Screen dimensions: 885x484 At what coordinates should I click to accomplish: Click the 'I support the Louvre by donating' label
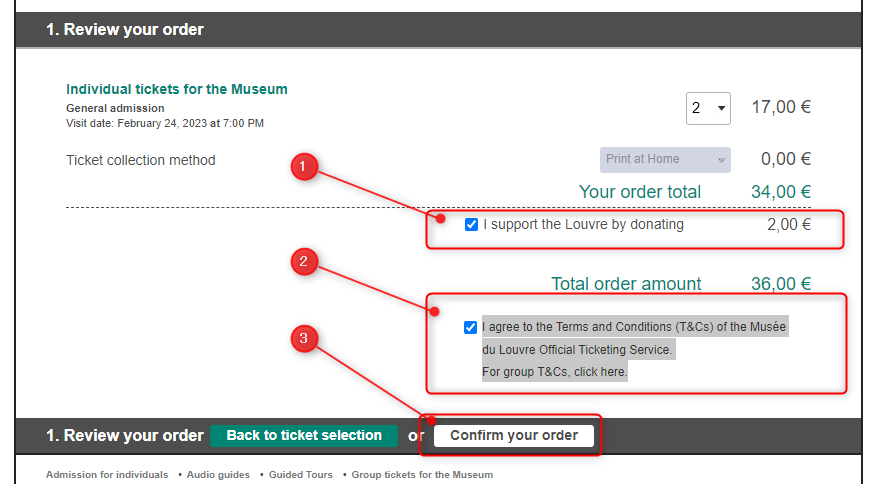click(583, 225)
